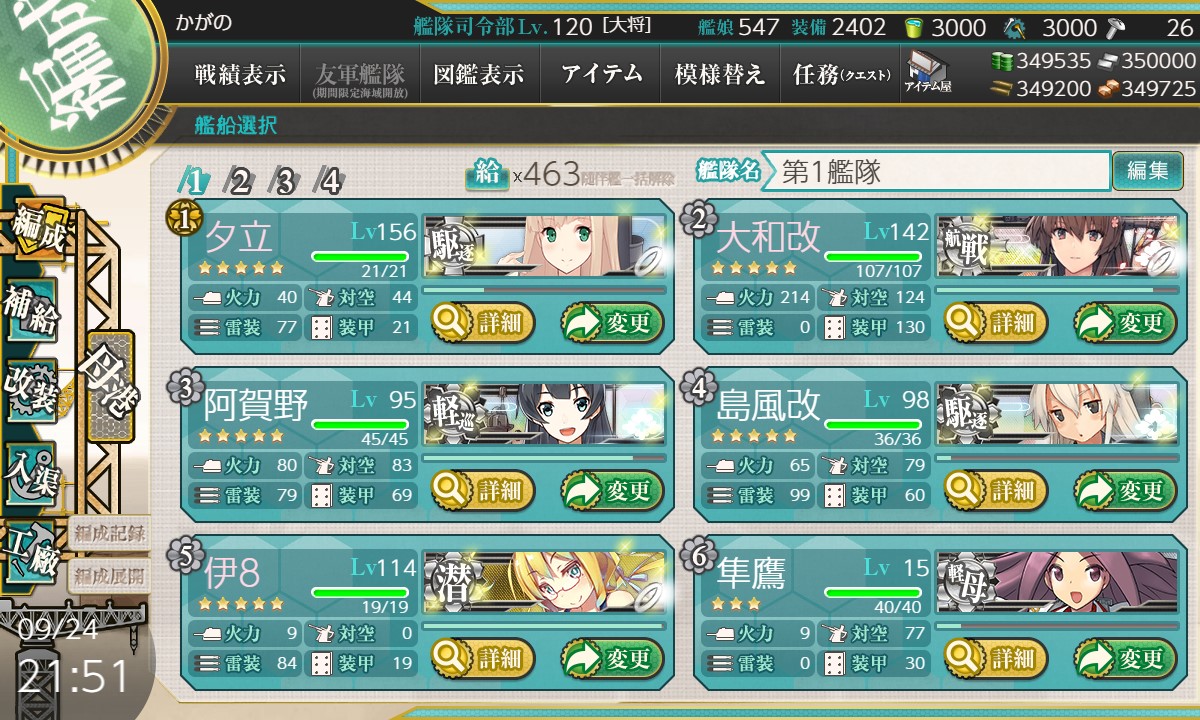The width and height of the screenshot is (1200, 720).
Task: Switch to fleet tab 4
Action: pyautogui.click(x=330, y=181)
